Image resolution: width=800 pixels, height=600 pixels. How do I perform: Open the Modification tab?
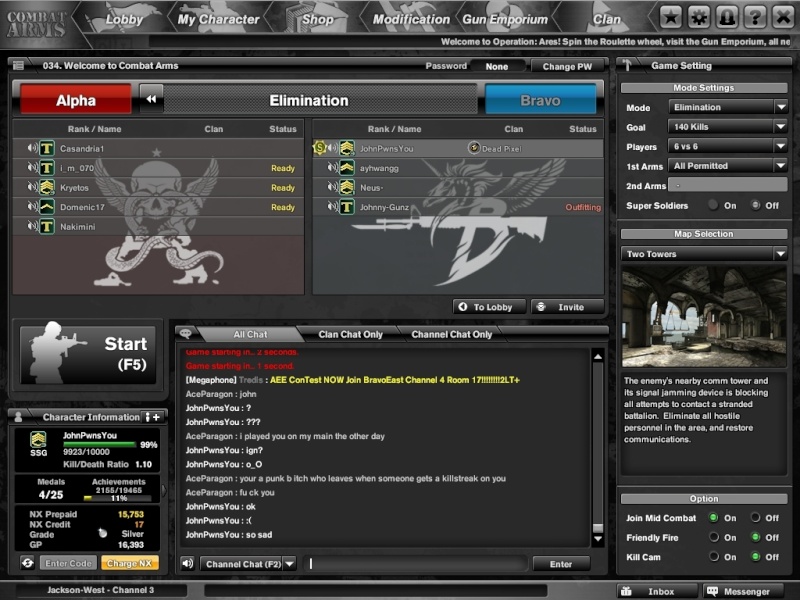point(411,19)
